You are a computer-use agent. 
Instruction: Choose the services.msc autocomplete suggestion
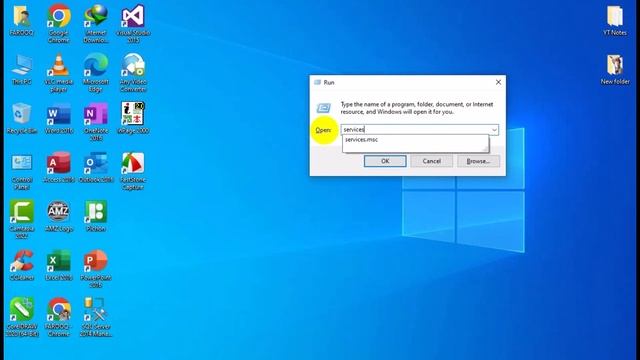(x=415, y=140)
